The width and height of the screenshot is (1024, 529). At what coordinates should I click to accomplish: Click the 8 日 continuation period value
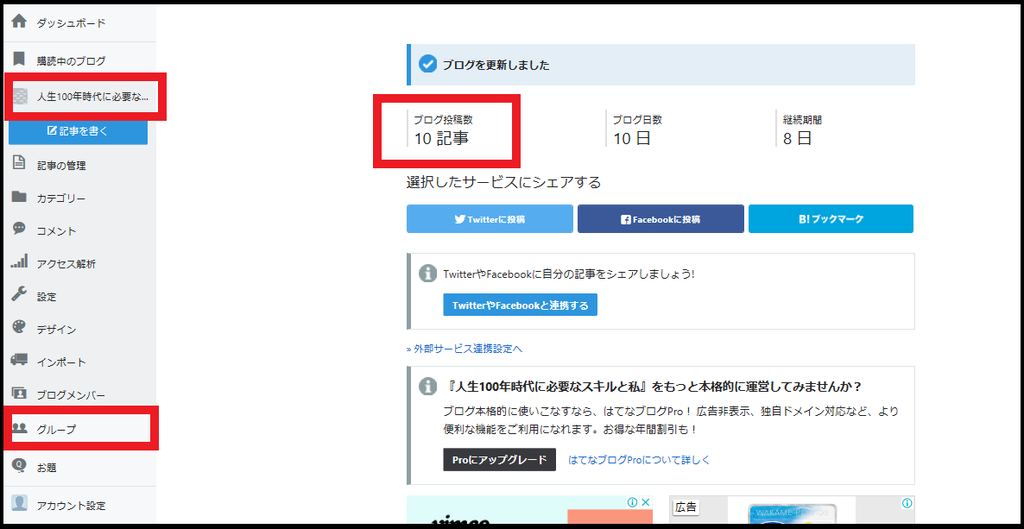797,138
